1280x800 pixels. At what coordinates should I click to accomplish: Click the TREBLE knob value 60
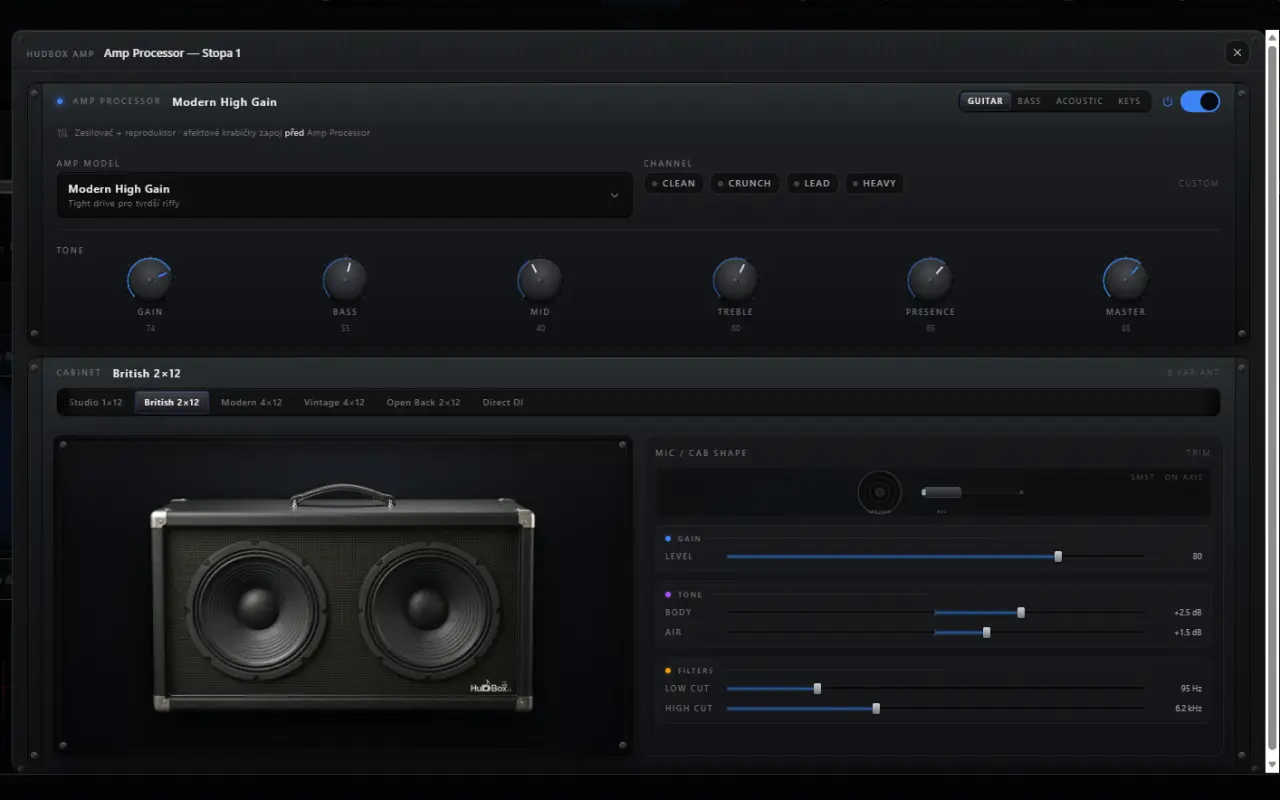pos(735,328)
